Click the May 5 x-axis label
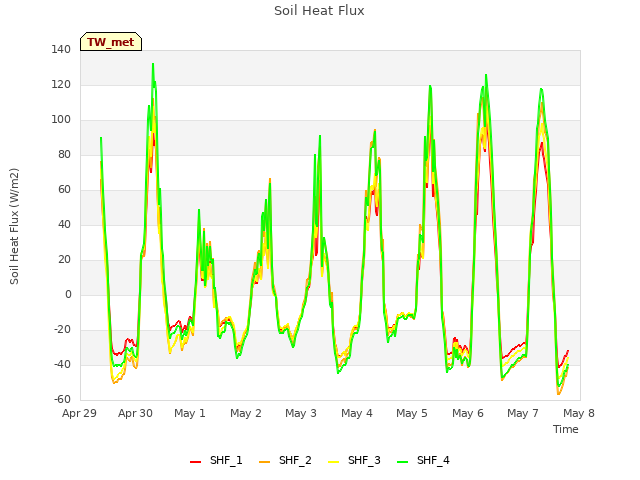Viewport: 640px width, 480px height. coord(412,413)
